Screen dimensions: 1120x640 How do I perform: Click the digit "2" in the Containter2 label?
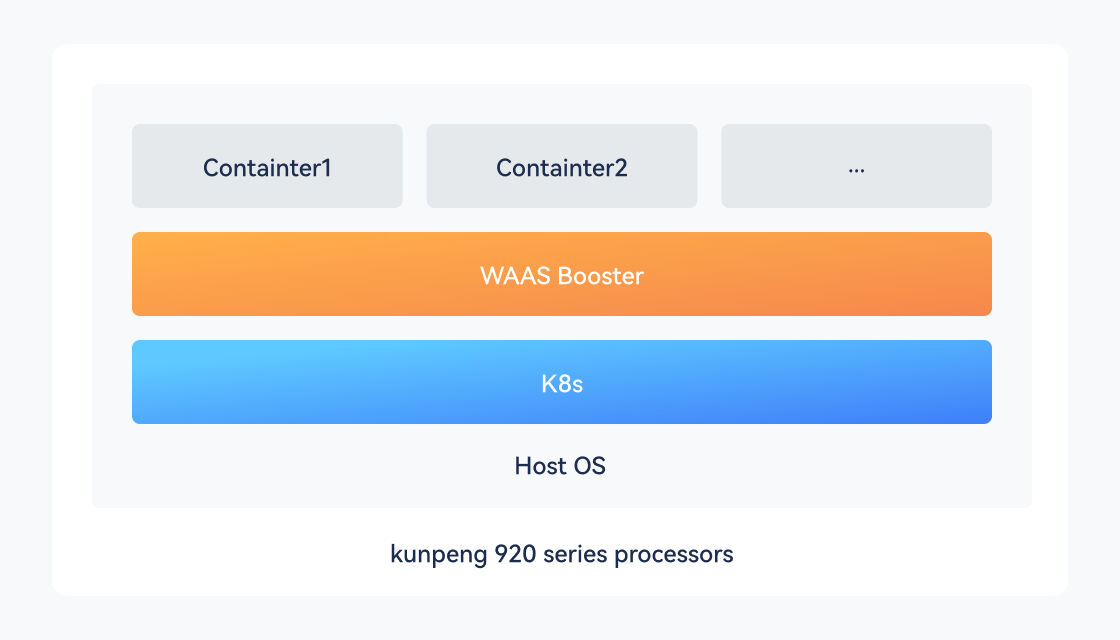(x=621, y=167)
